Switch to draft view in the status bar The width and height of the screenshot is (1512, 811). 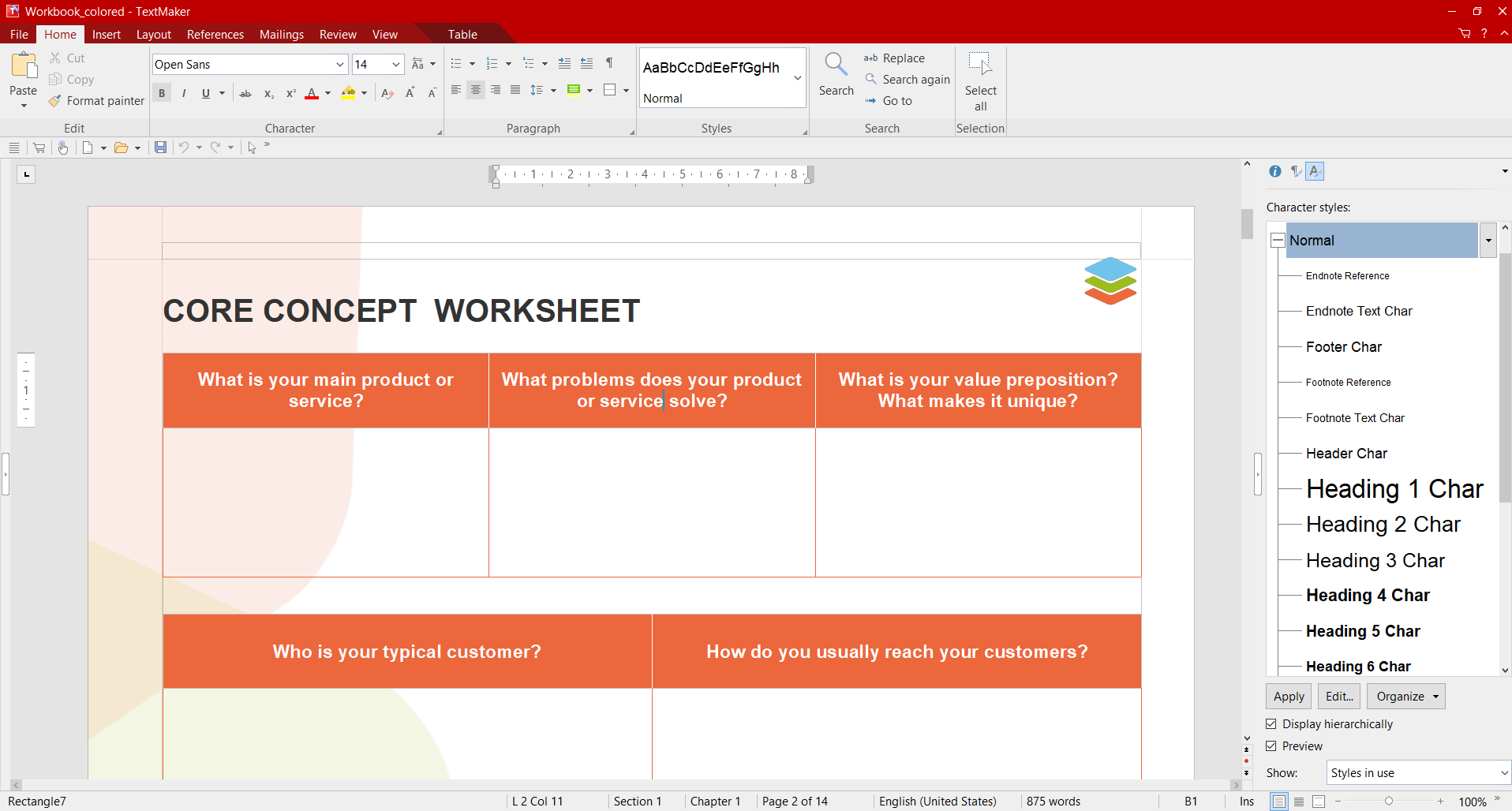click(x=1299, y=802)
